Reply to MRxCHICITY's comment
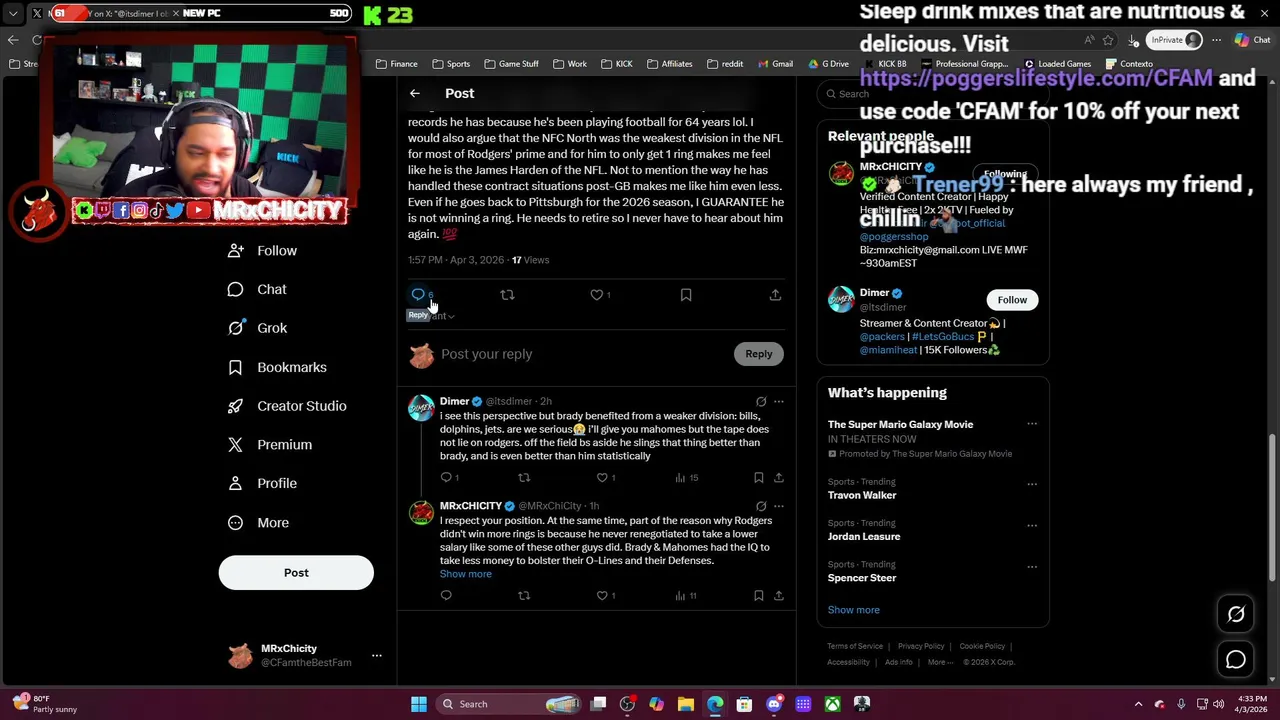 pos(446,596)
